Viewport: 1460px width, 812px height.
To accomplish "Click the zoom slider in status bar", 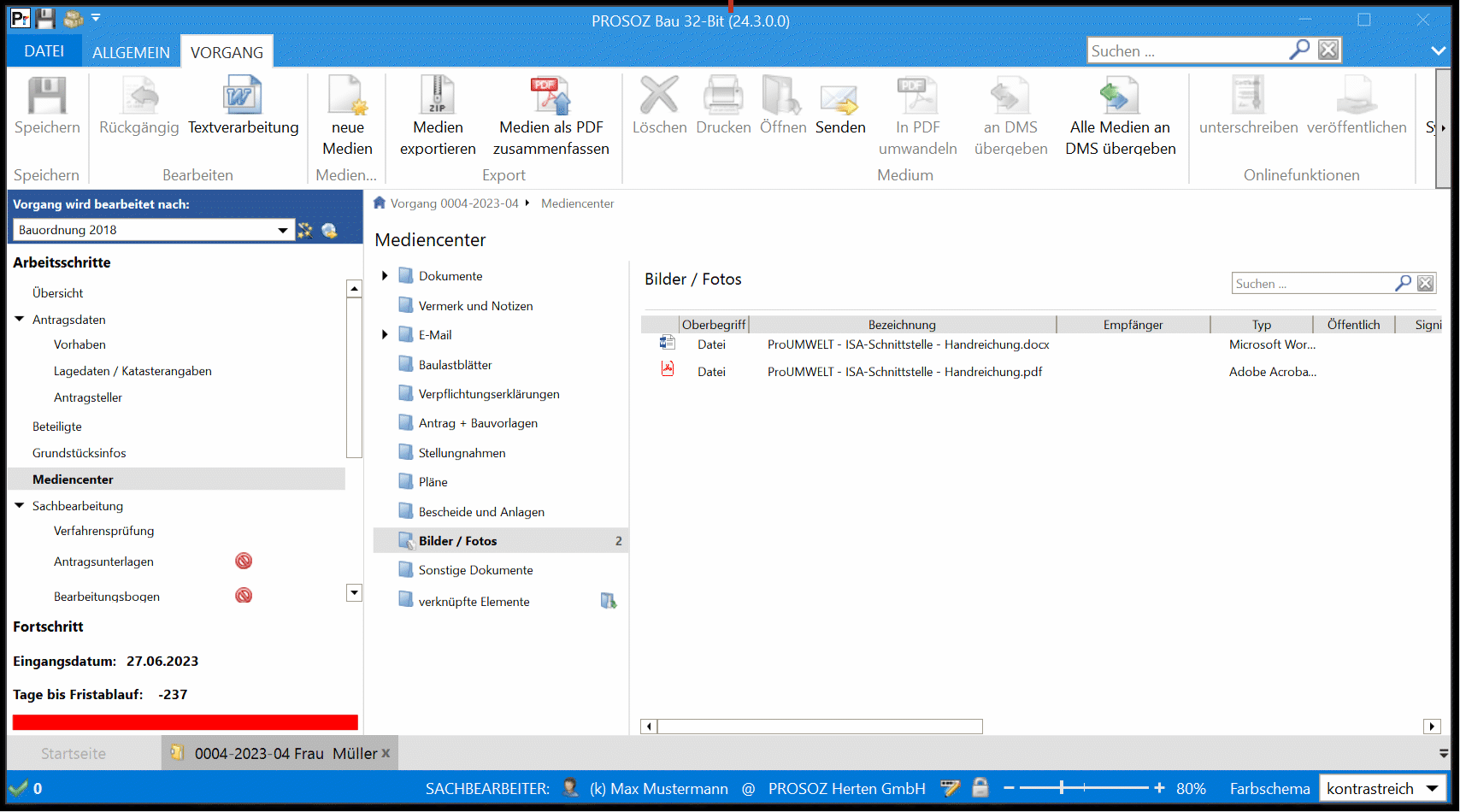I will (x=1084, y=788).
